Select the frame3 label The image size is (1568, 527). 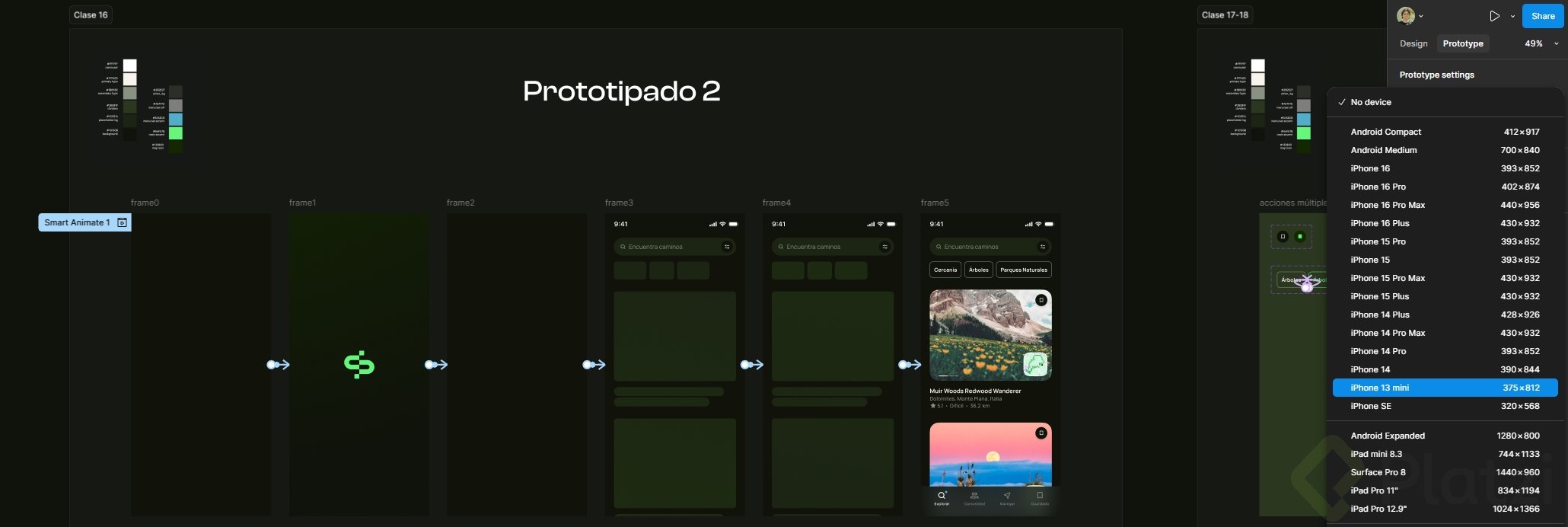(x=619, y=203)
